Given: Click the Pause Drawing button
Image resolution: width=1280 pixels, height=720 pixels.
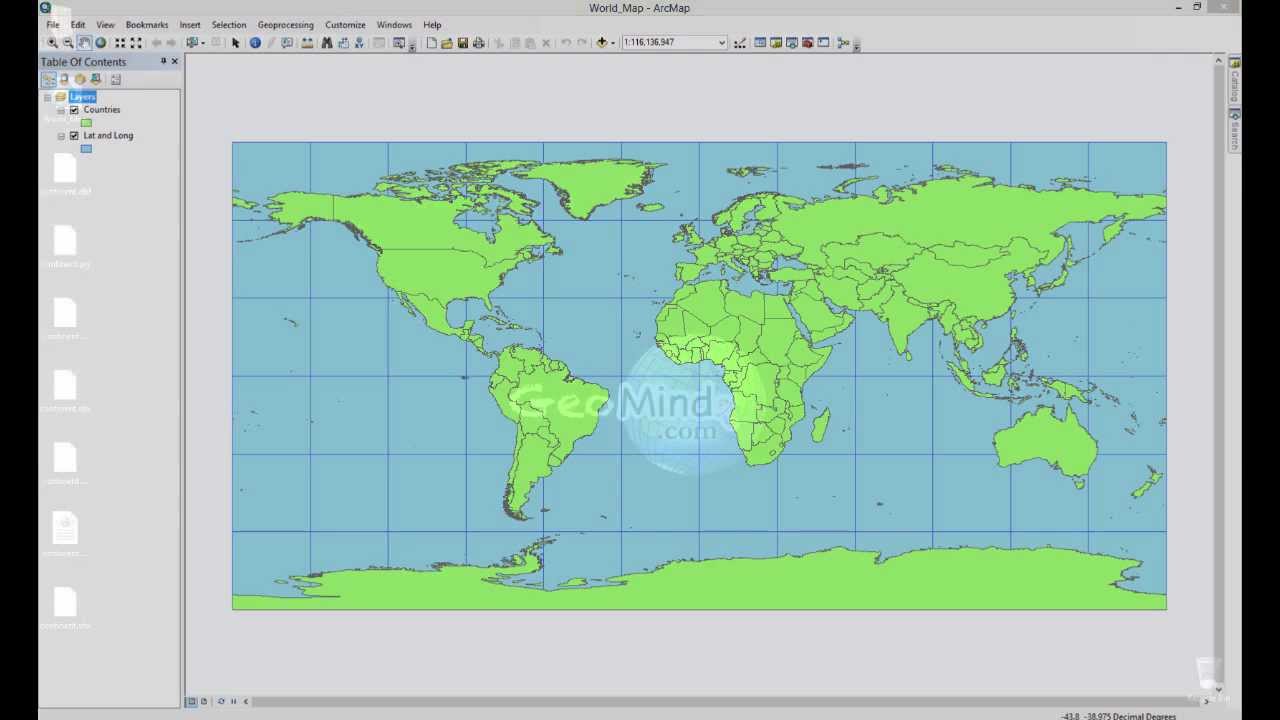Looking at the screenshot, I should point(233,701).
